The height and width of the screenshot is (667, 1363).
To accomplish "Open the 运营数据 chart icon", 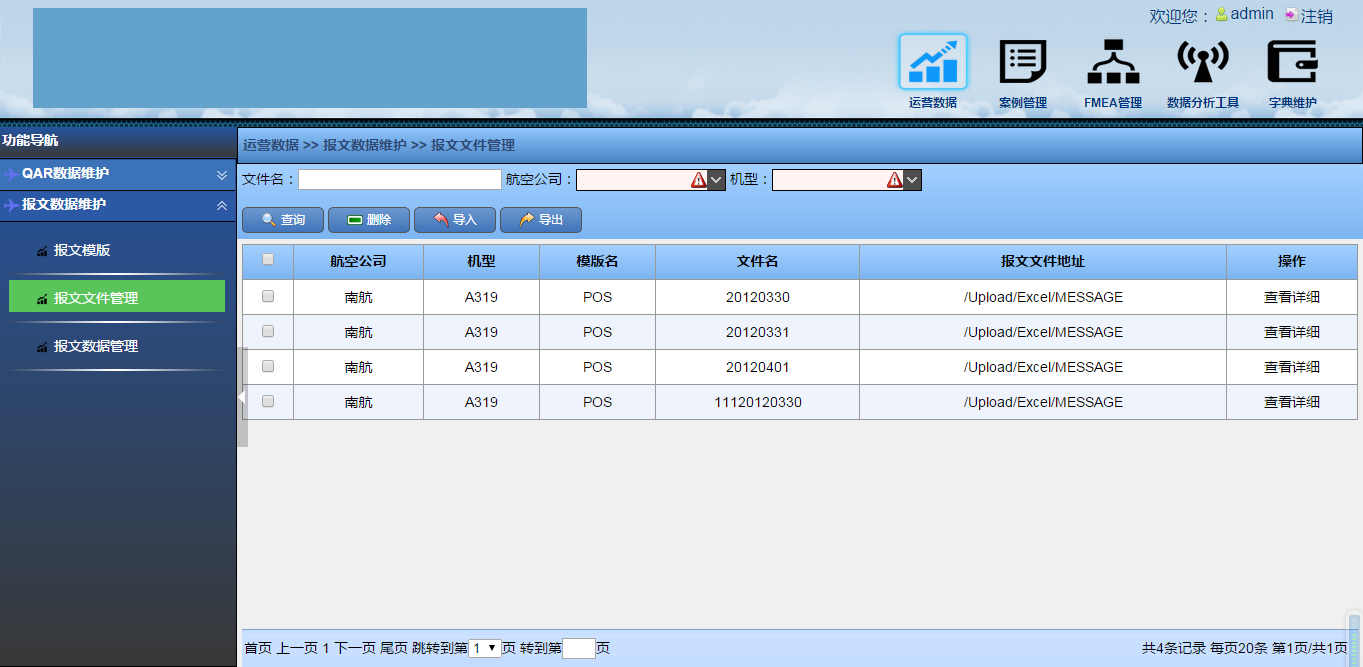I will pyautogui.click(x=932, y=62).
